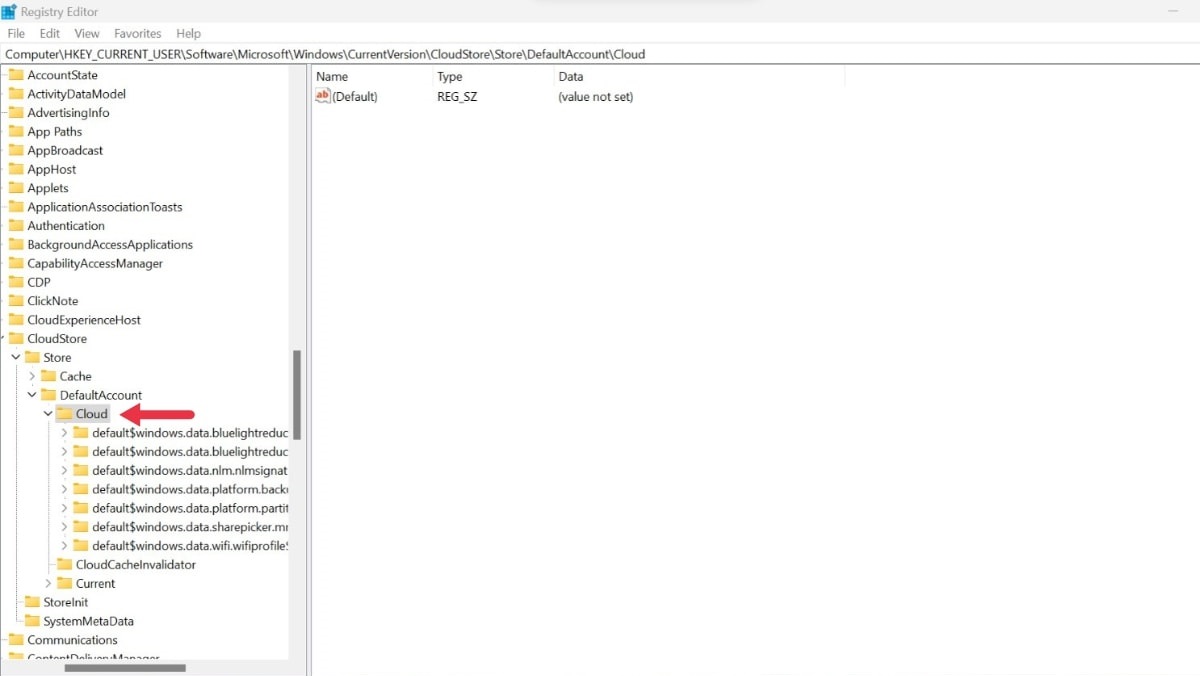Open the Favorites menu

coord(137,32)
